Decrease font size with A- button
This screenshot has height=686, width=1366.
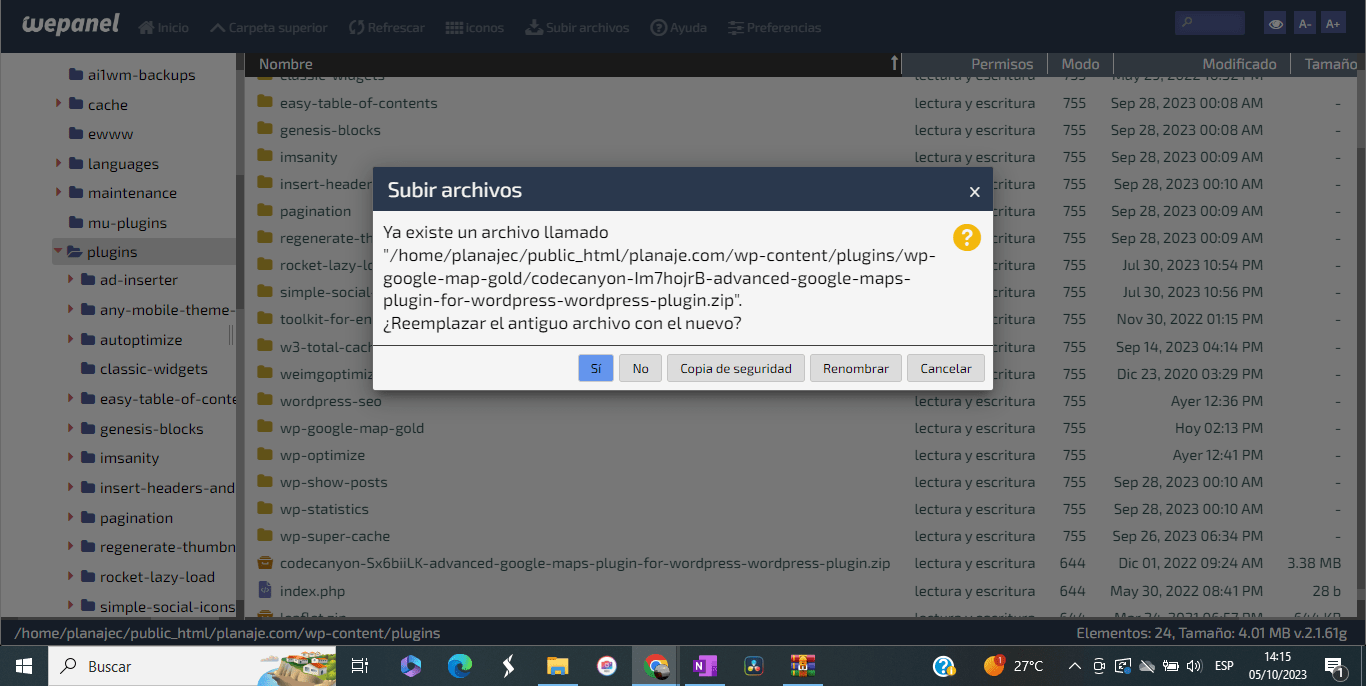point(1304,24)
